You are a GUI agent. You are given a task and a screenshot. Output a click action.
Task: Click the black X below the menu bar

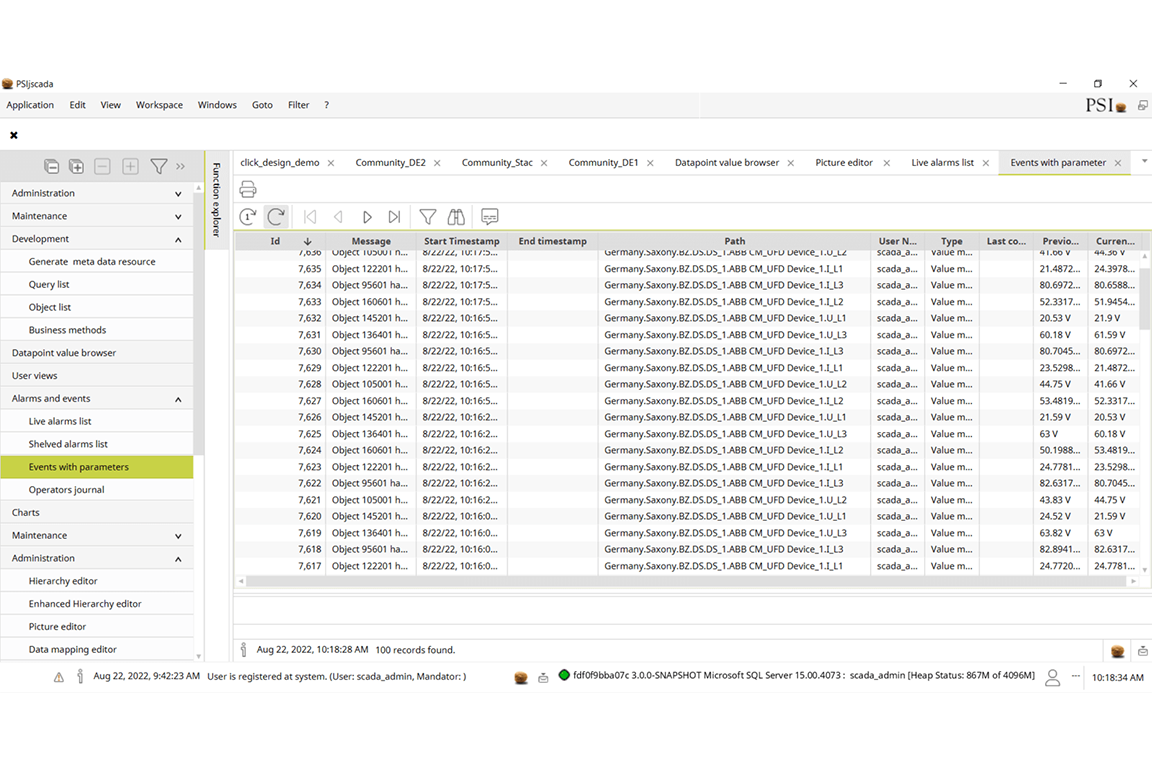(x=14, y=135)
